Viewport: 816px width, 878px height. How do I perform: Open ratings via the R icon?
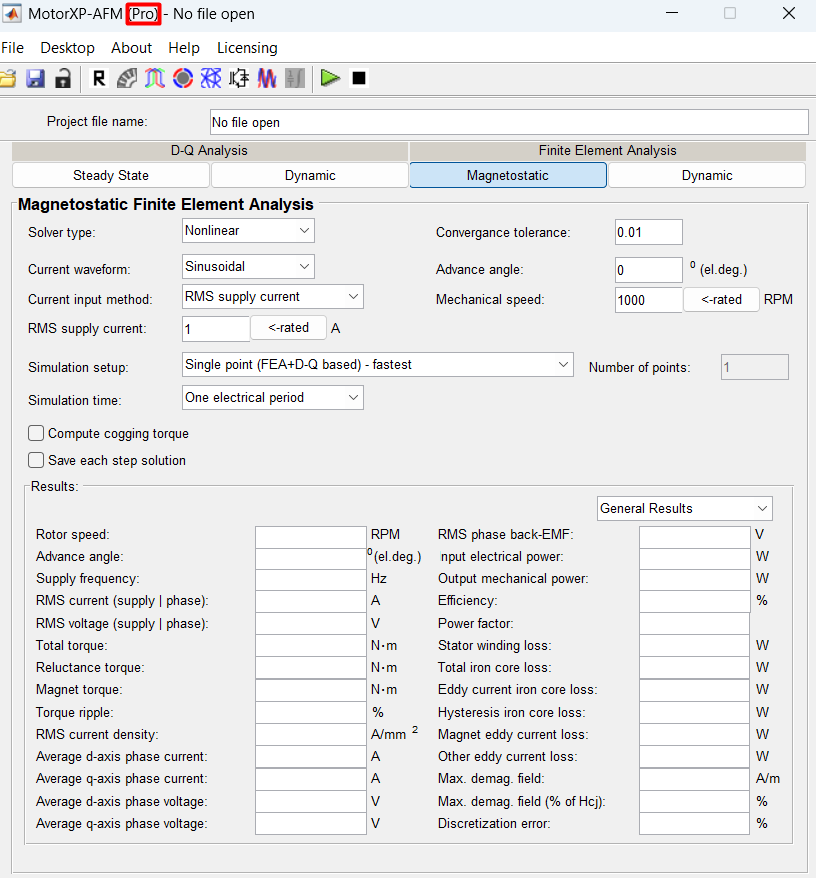coord(99,78)
